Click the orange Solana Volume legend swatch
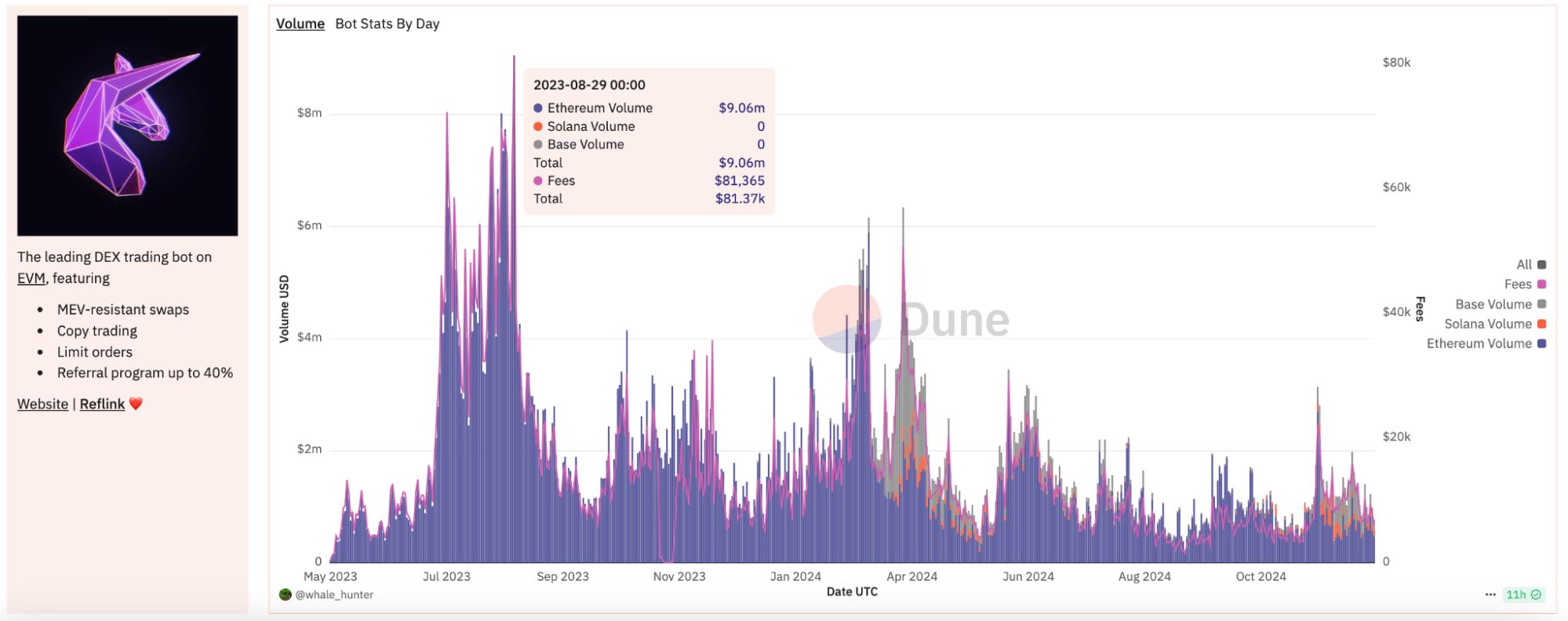 click(x=1541, y=324)
